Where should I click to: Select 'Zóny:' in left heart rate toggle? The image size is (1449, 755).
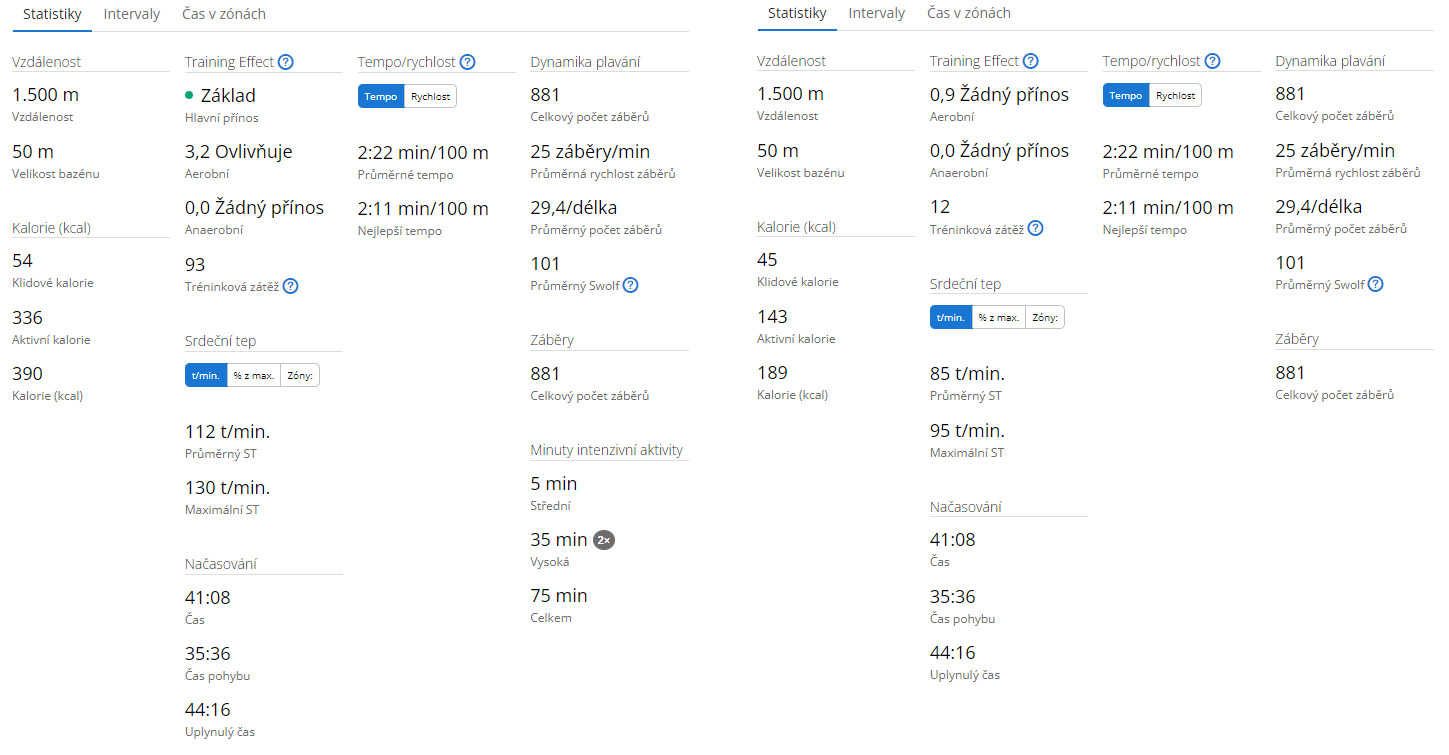click(300, 376)
